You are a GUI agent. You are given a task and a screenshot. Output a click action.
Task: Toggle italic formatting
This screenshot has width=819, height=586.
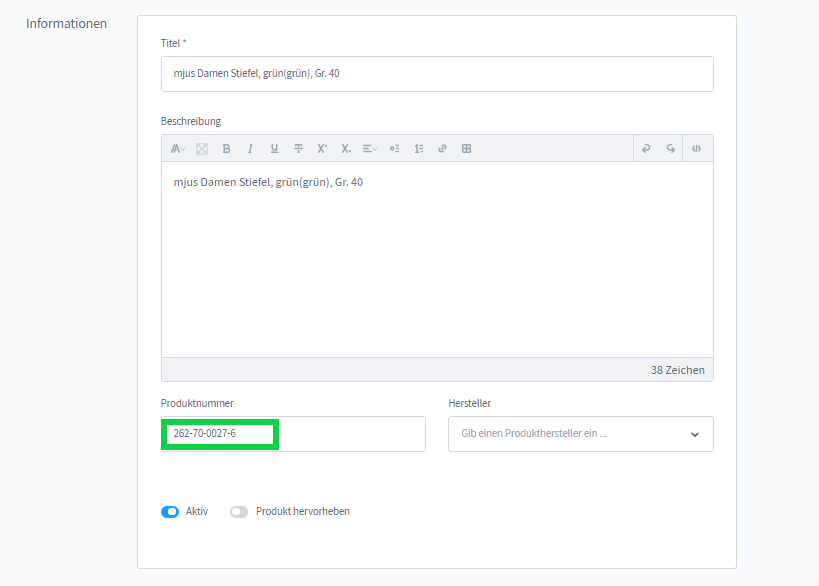[x=250, y=149]
